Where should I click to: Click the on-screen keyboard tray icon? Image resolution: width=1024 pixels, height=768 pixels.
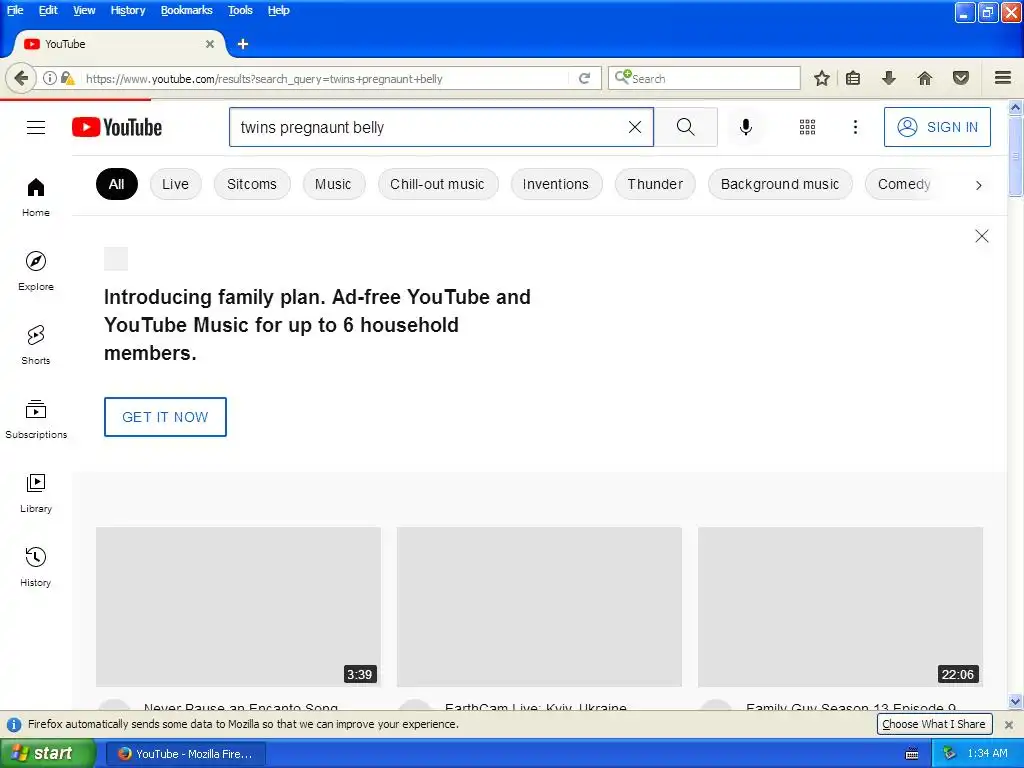pos(912,754)
